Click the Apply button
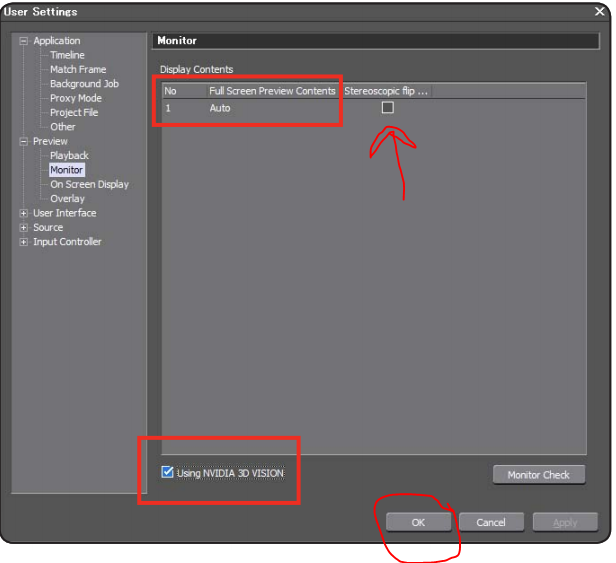This screenshot has width=616, height=563. click(x=565, y=523)
